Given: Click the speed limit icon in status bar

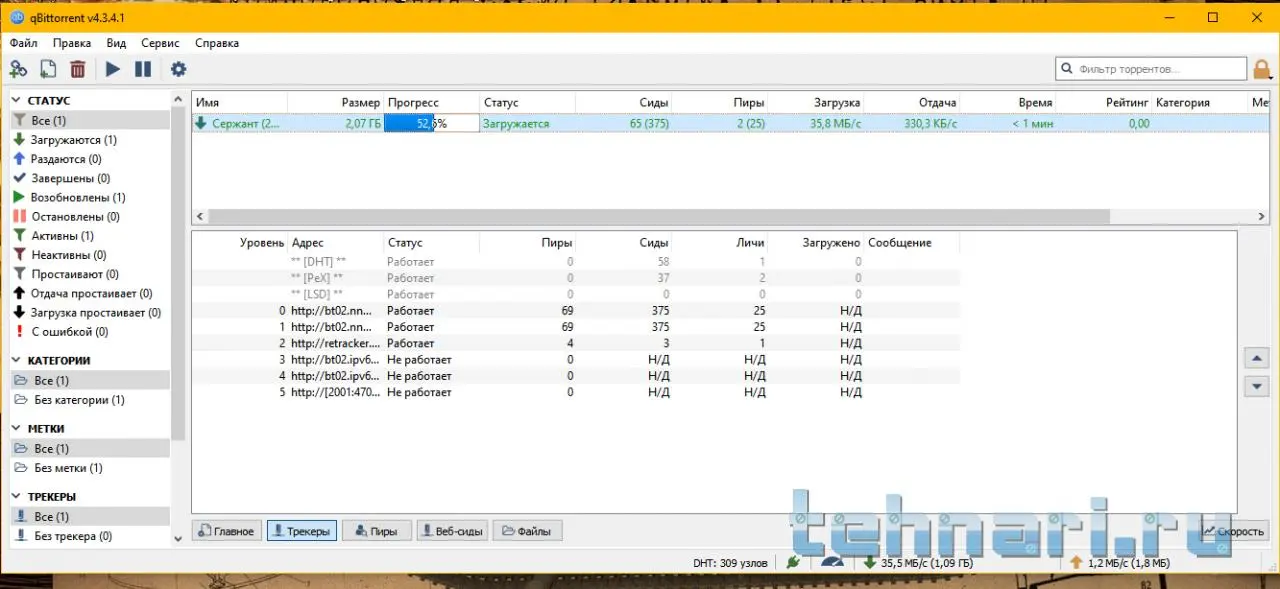Looking at the screenshot, I should point(832,563).
